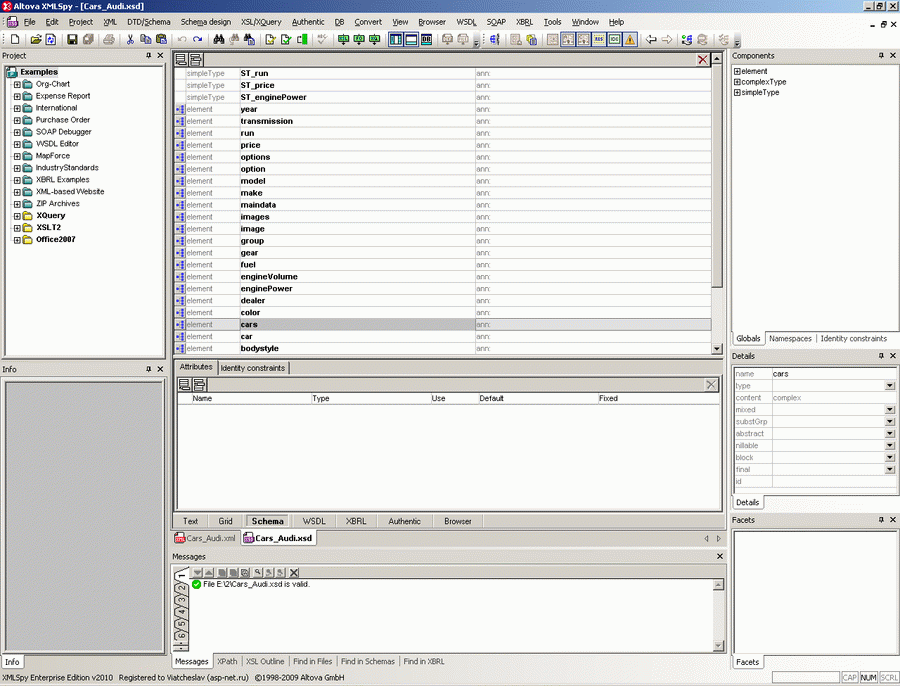Click the Reload file toolbar icon
The width and height of the screenshot is (900, 686).
pos(51,39)
